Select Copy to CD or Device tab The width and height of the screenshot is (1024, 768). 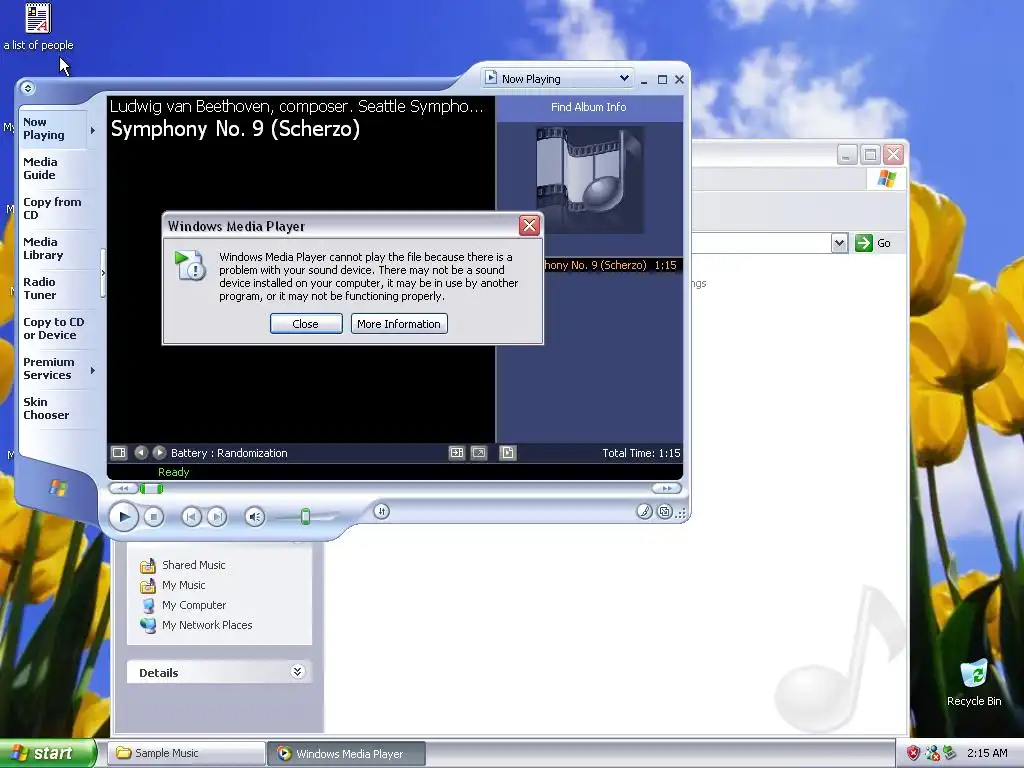(x=54, y=328)
